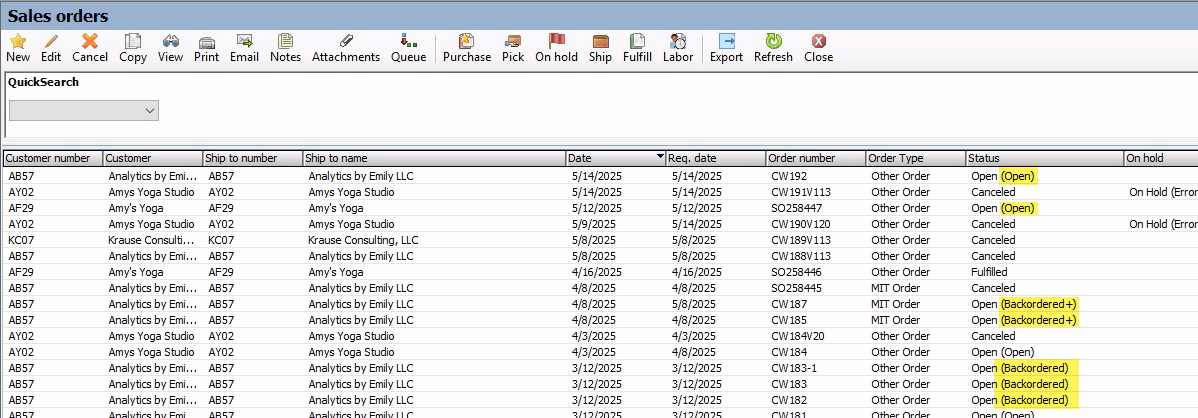Click Req. date 4/8/2025 in CW184 row
This screenshot has height=418, width=1198.
tap(716, 352)
